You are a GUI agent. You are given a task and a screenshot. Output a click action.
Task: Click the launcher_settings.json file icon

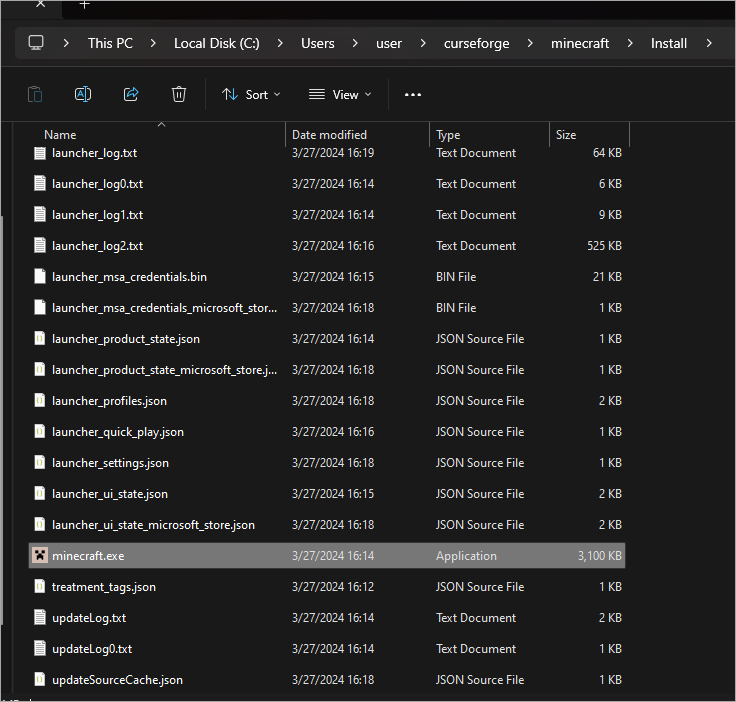(x=40, y=463)
